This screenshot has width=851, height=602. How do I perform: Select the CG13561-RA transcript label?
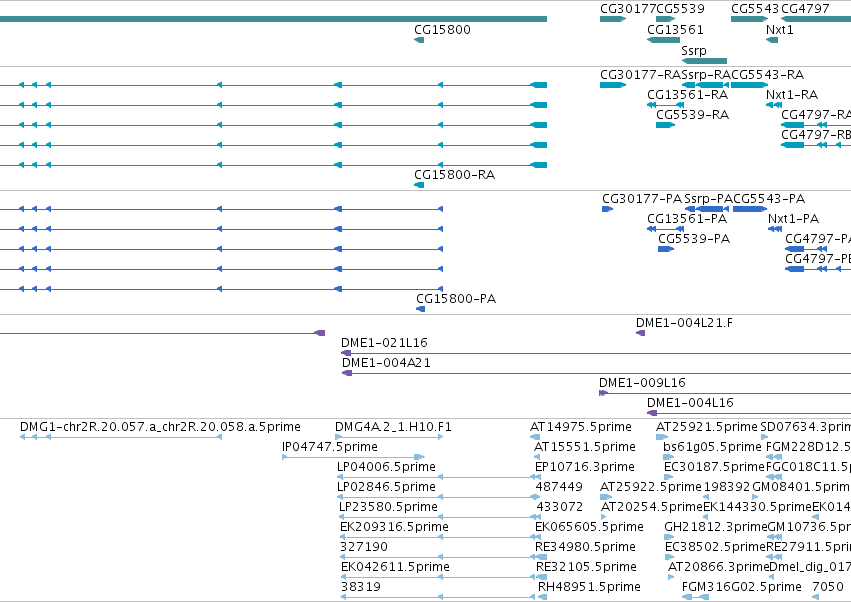[x=688, y=95]
